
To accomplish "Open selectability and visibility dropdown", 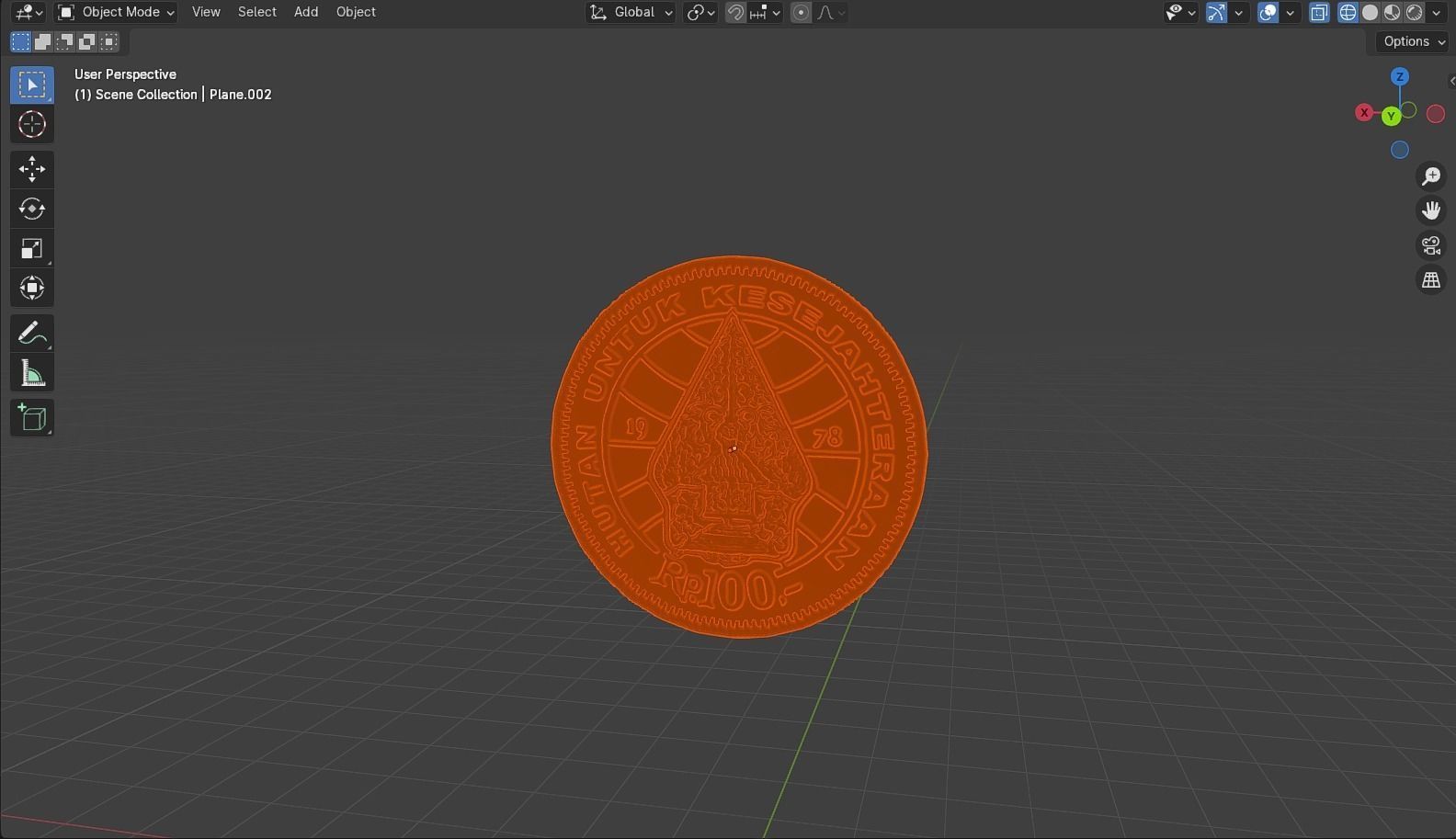I will pyautogui.click(x=1180, y=12).
